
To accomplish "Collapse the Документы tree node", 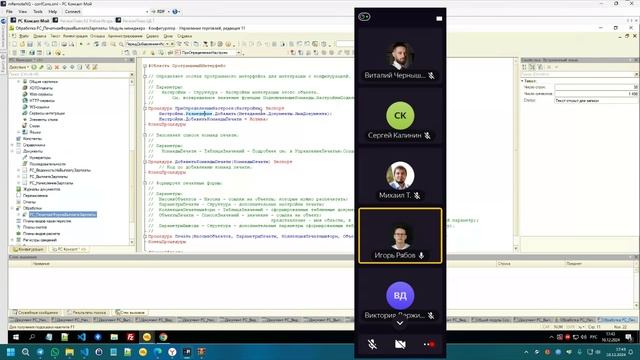I will [x=12, y=151].
